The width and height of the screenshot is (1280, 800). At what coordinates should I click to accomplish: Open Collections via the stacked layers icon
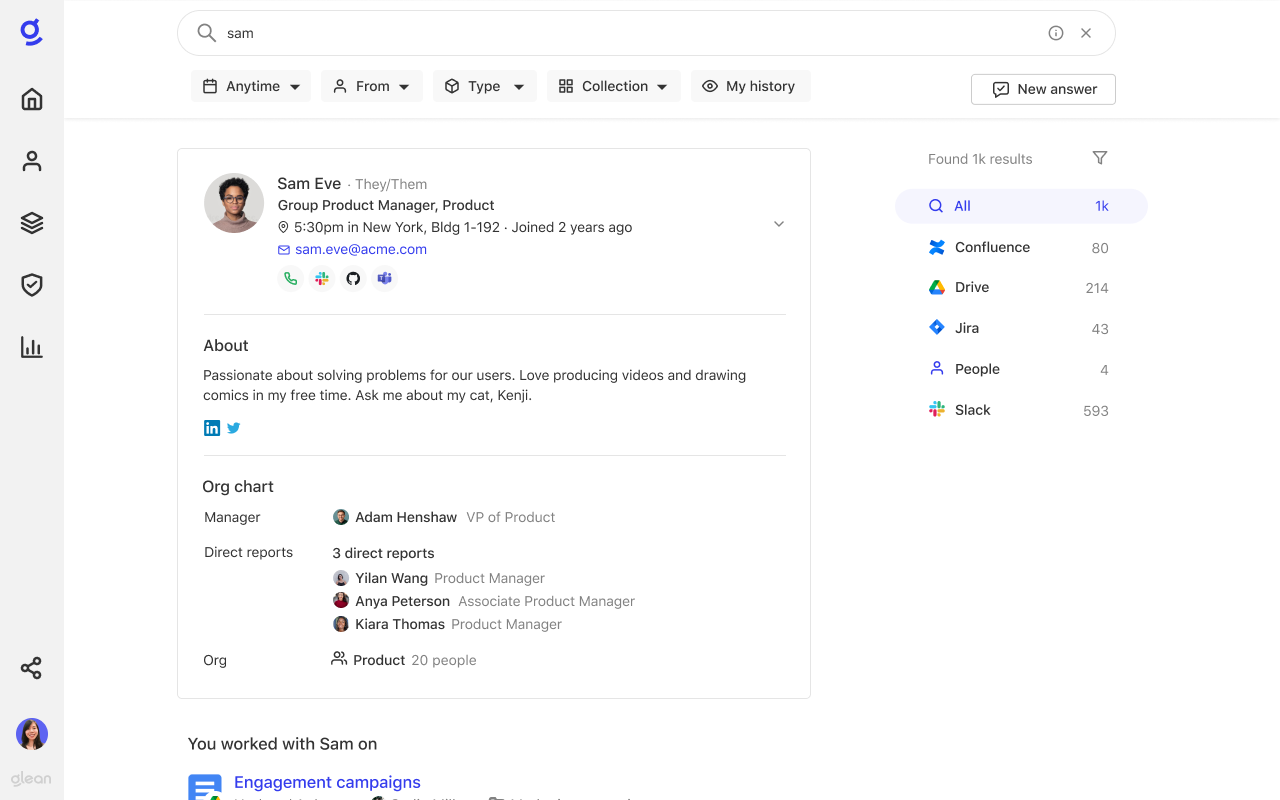(31, 223)
